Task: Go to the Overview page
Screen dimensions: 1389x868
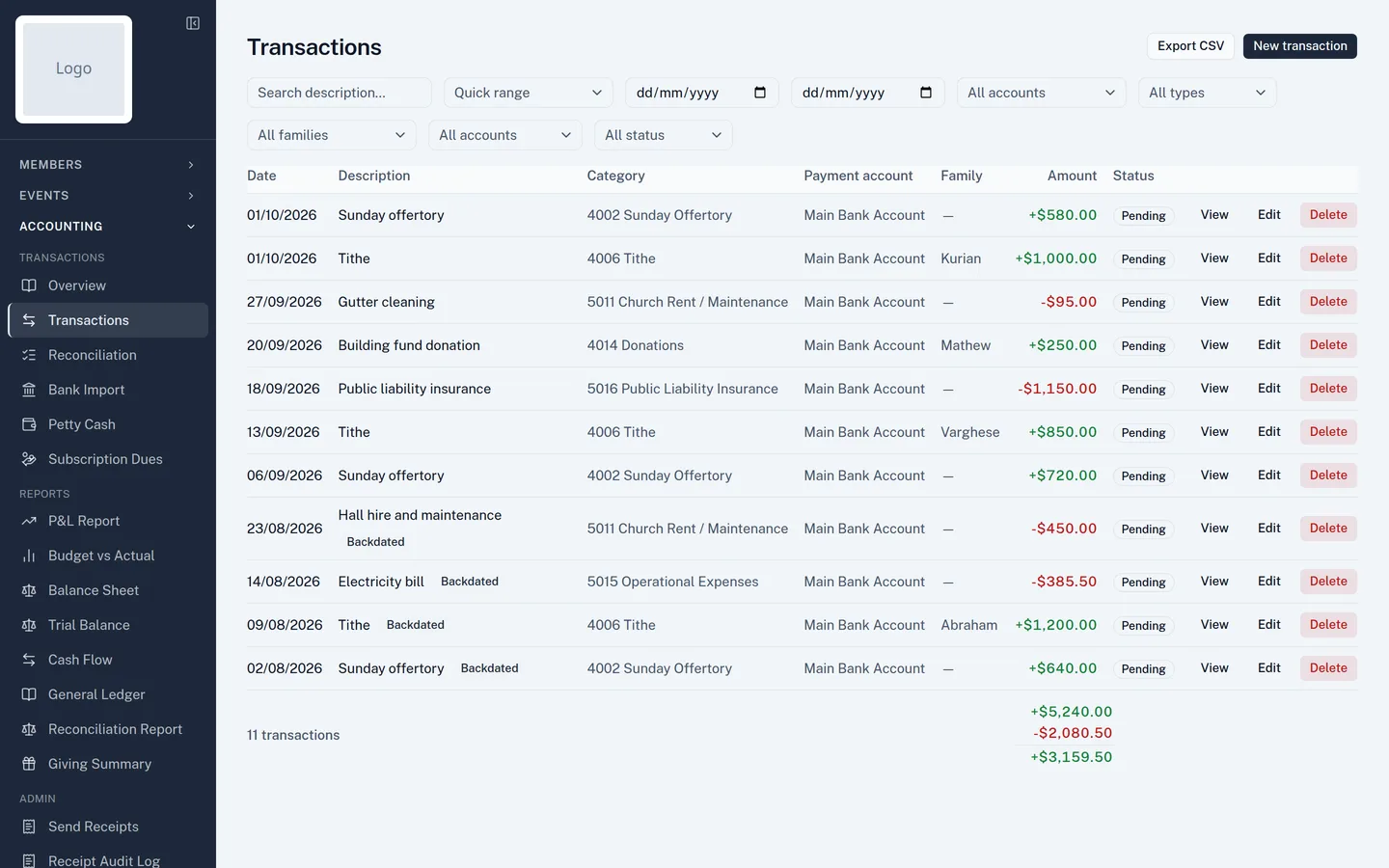Action: point(108,285)
